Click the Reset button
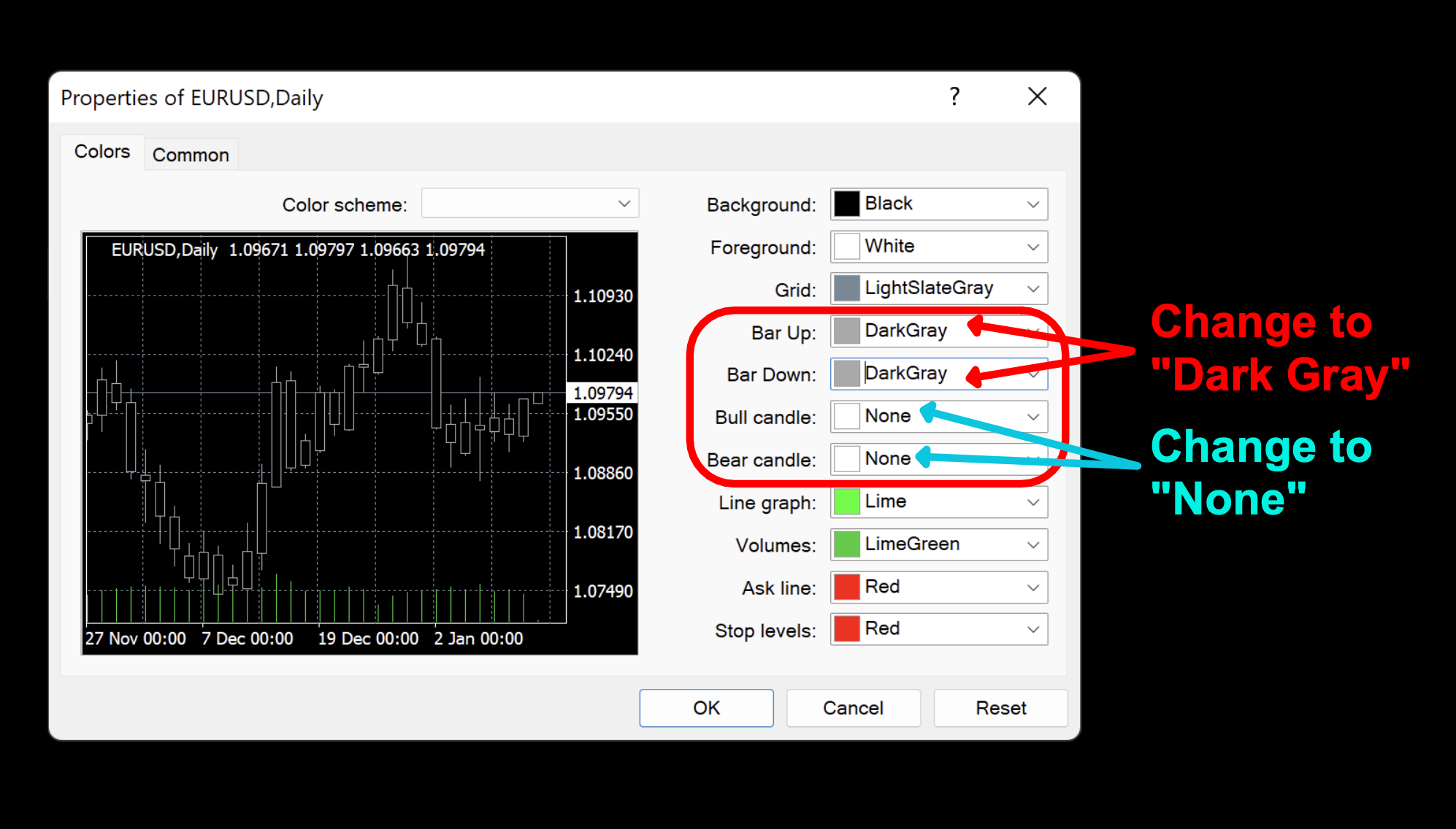The height and width of the screenshot is (829, 1456). tap(1000, 708)
